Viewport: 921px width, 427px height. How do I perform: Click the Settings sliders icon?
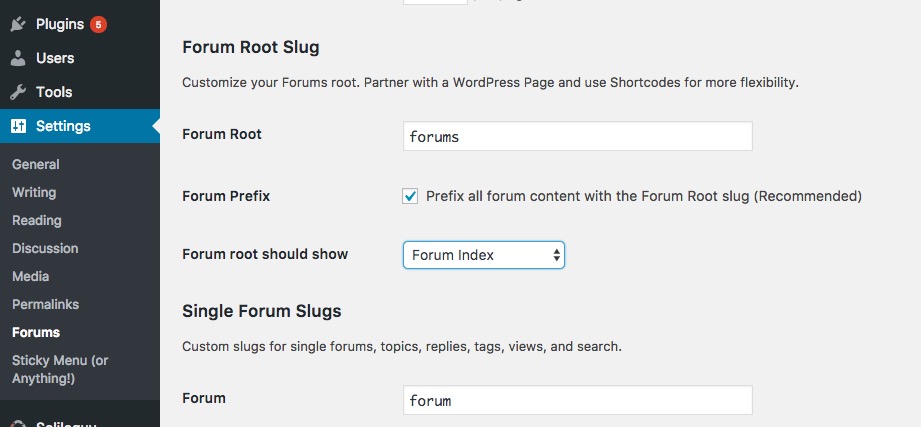coord(18,126)
